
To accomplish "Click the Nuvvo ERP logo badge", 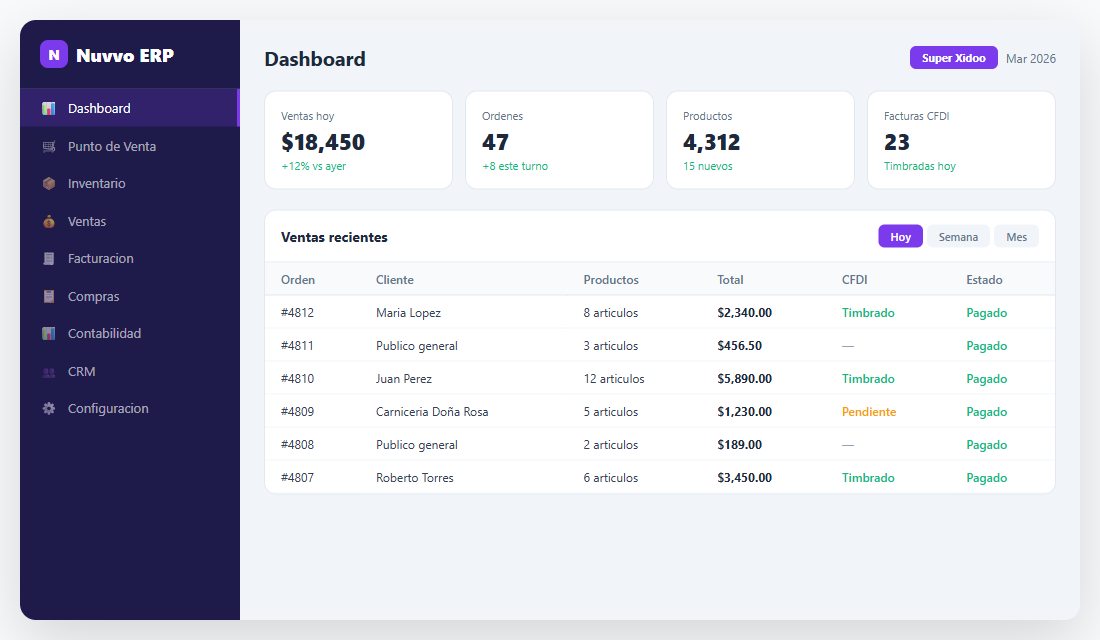I will (x=54, y=54).
